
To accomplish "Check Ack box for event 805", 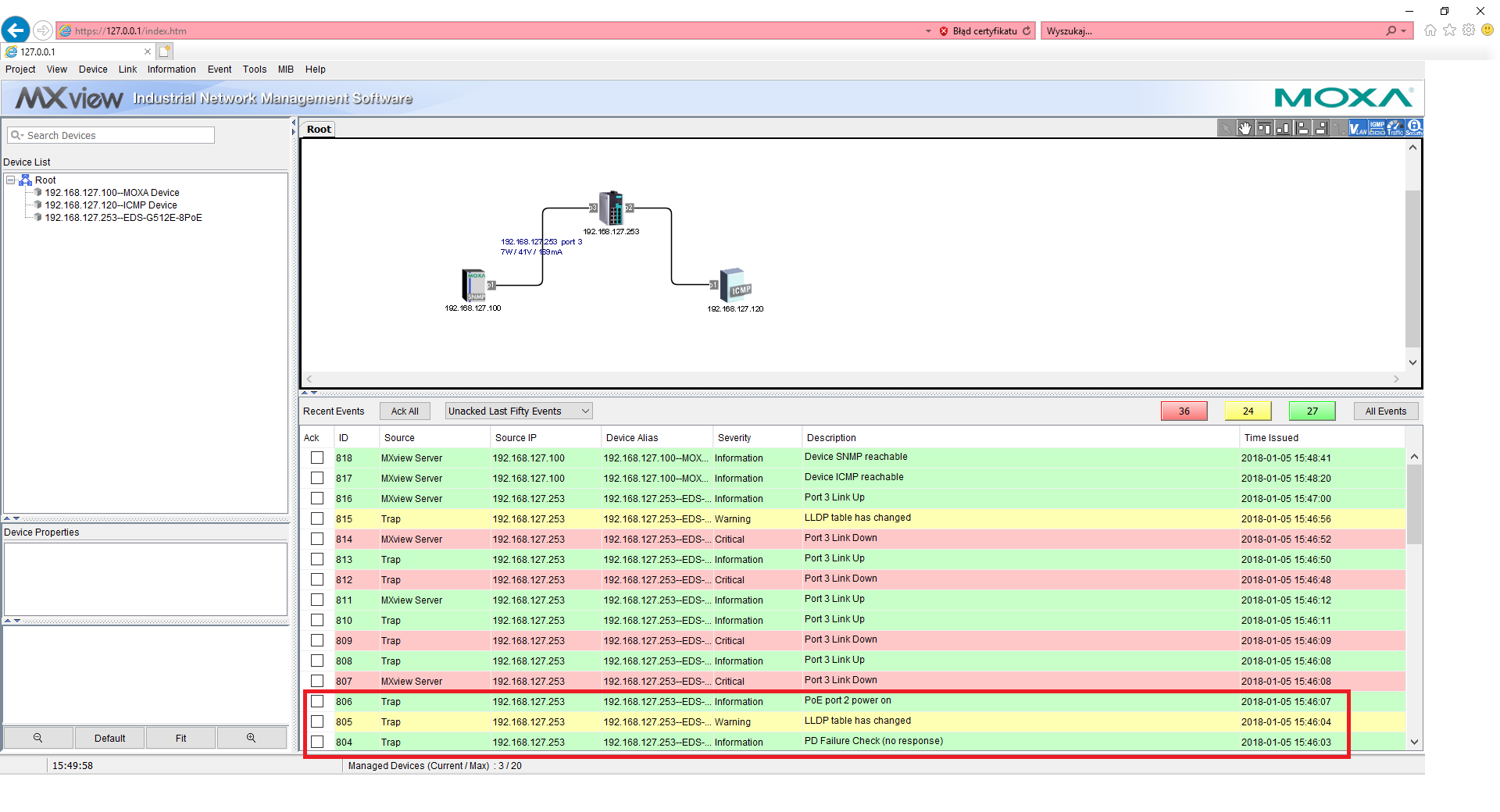I will click(317, 721).
